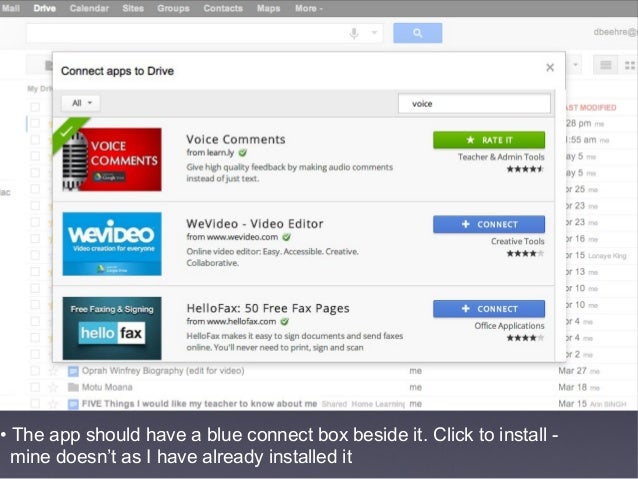This screenshot has width=638, height=479.
Task: Open the Voice Comments title link
Action: [236, 139]
